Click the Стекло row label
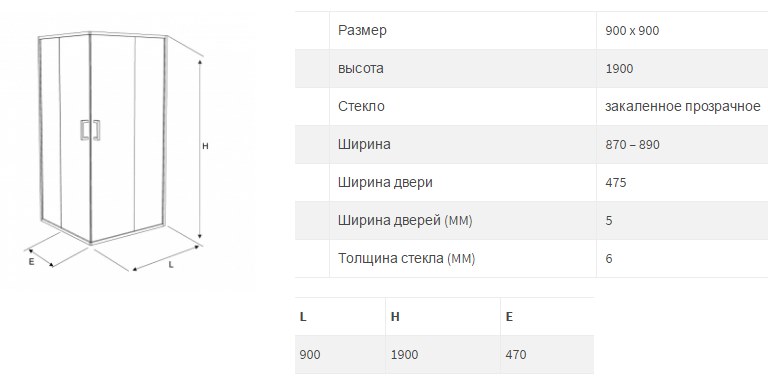The height and width of the screenshot is (378, 768). 361,106
